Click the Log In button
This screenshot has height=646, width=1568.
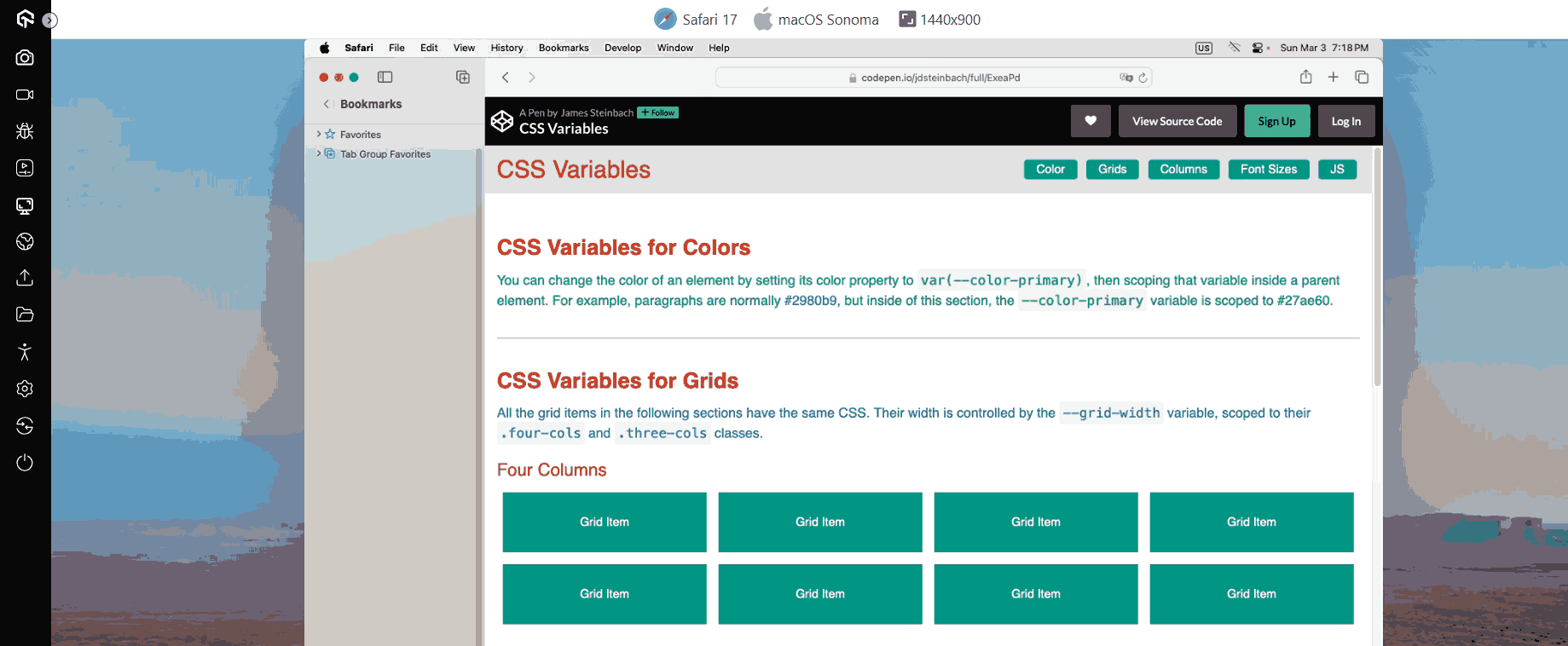(1346, 121)
